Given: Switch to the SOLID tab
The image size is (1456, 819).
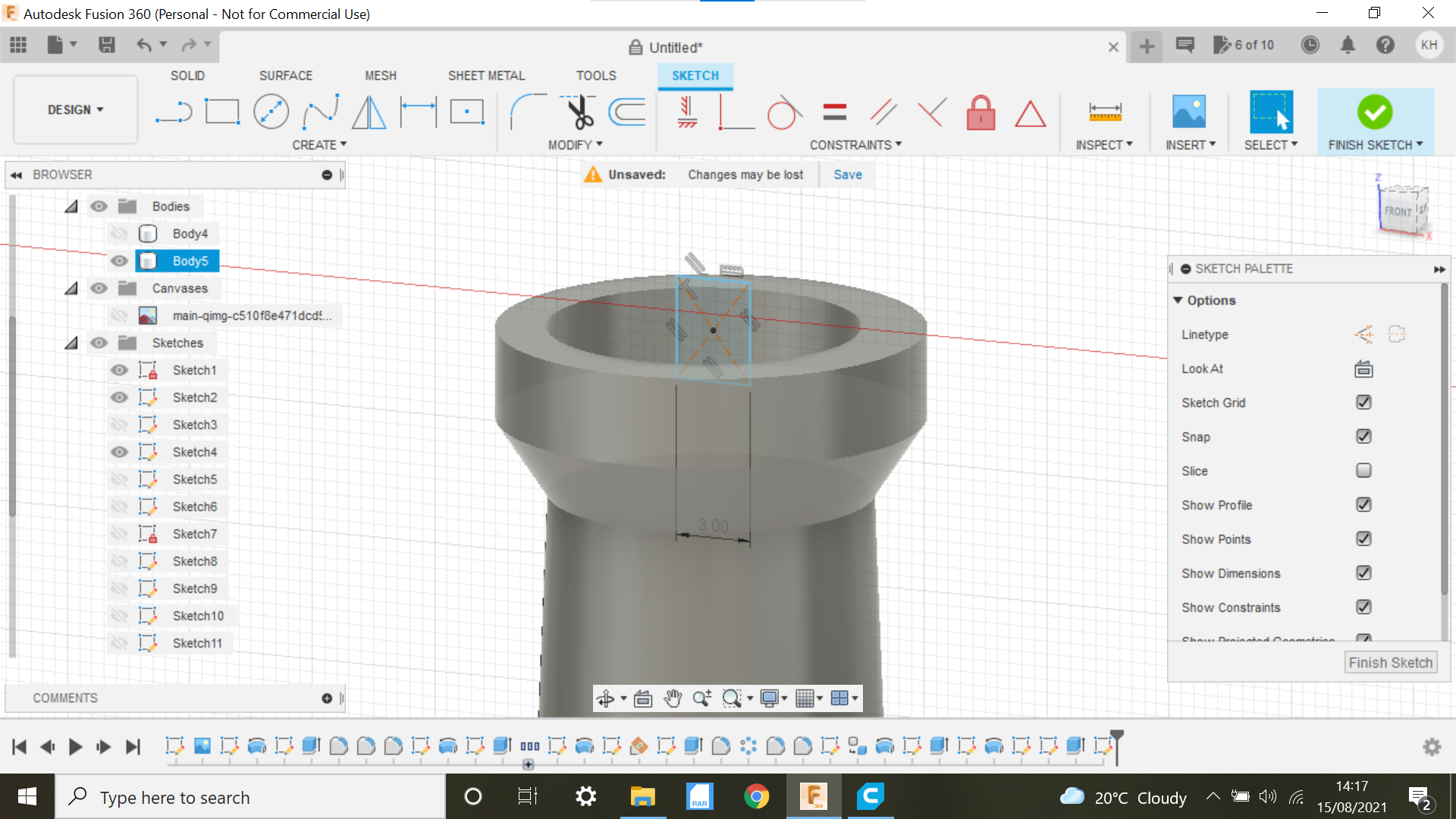Looking at the screenshot, I should point(187,76).
